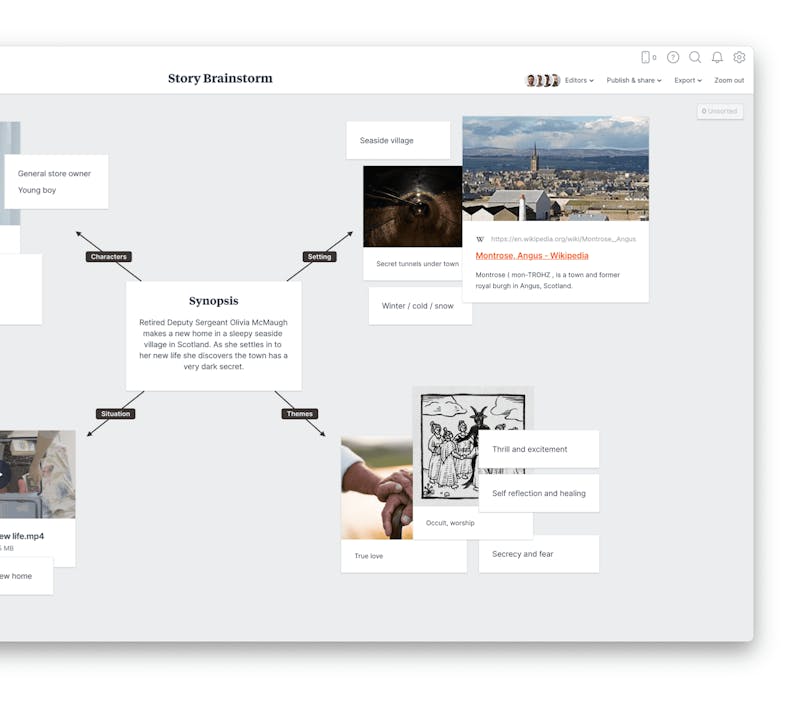Click the first editor avatar in the toolbar

pos(529,80)
